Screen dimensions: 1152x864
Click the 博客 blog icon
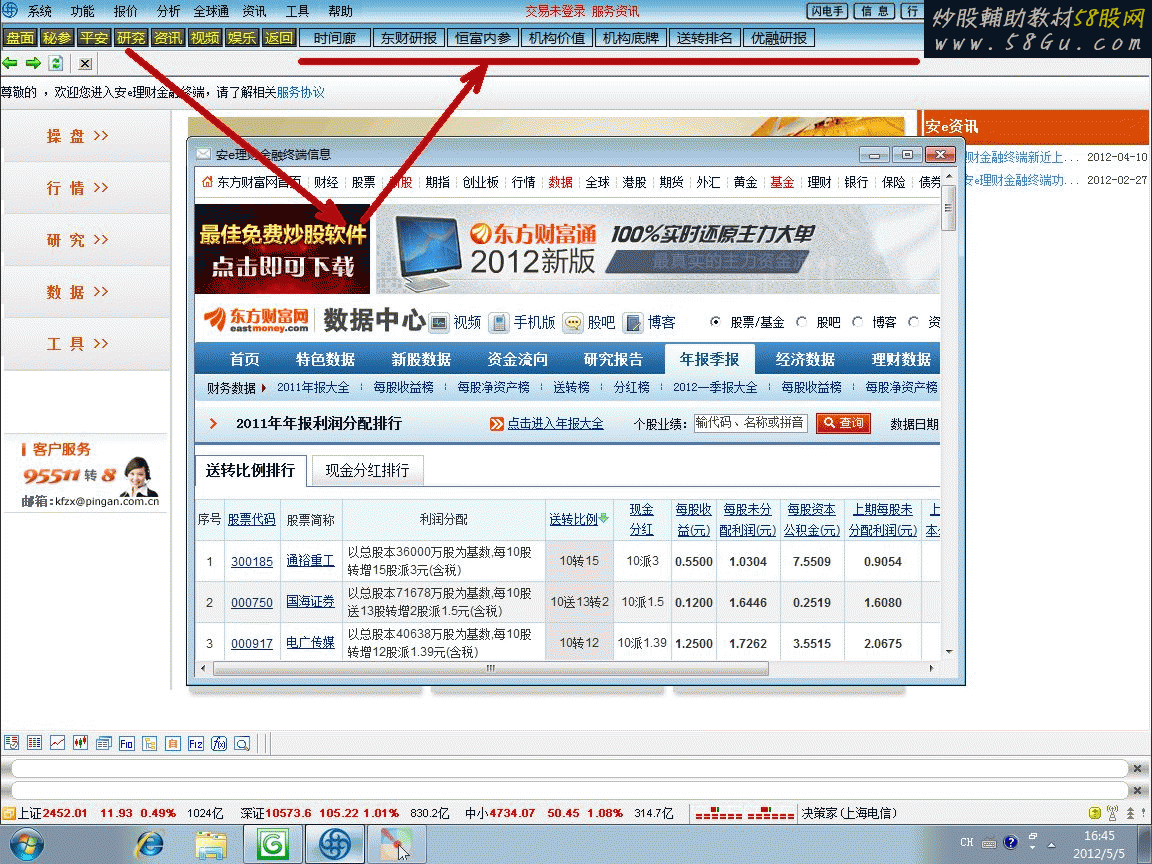tap(633, 322)
